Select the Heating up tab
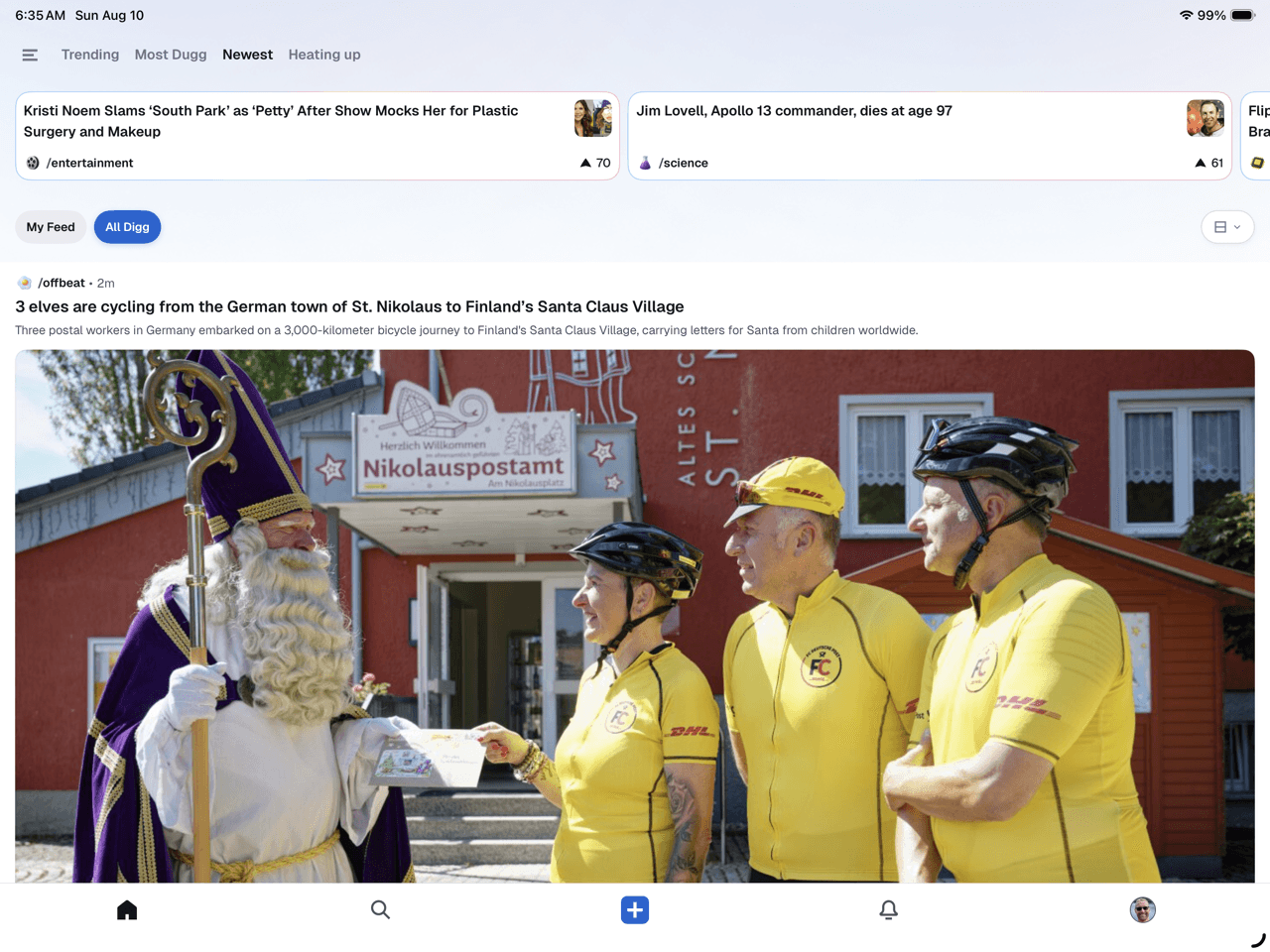 324,55
